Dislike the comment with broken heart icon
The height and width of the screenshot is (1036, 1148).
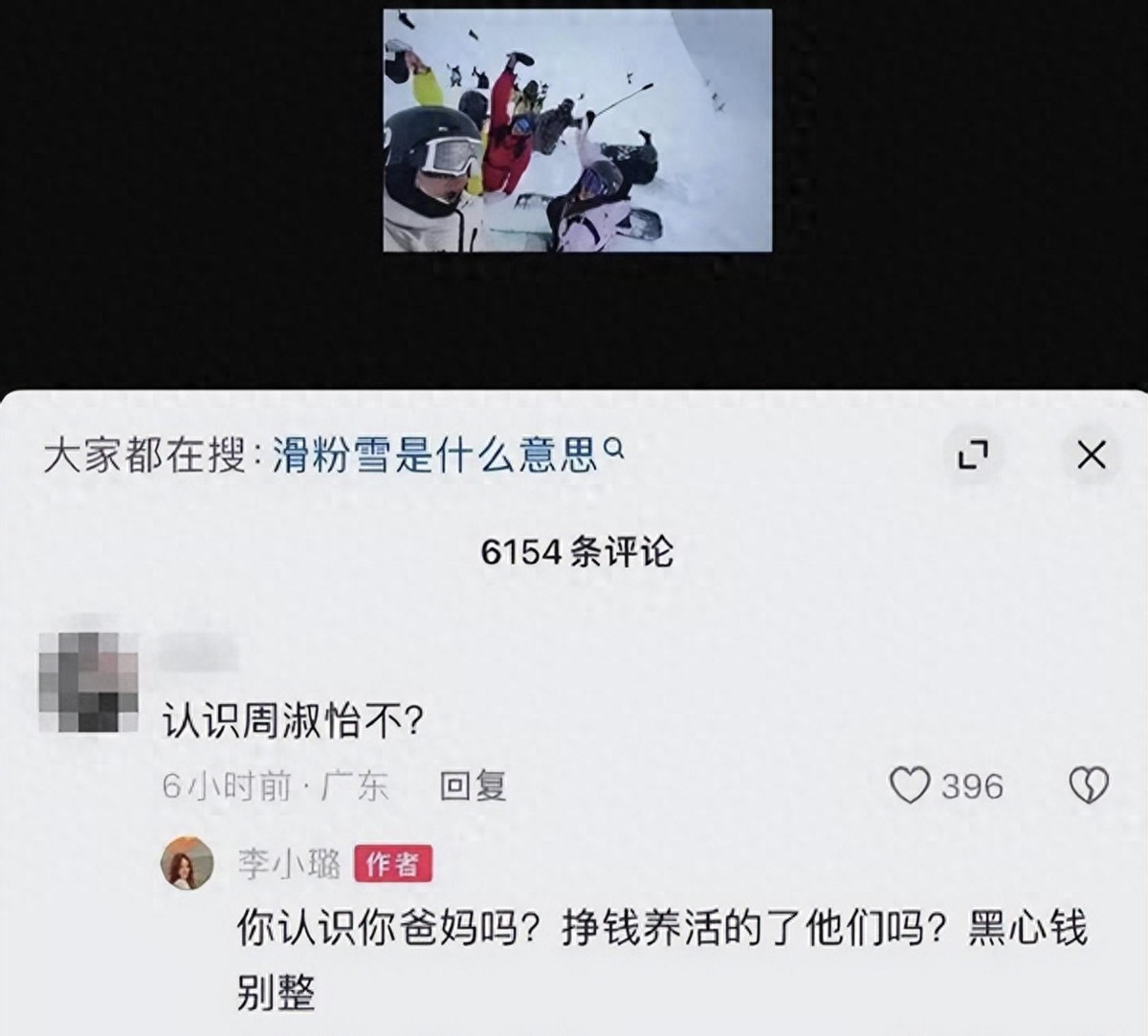click(1088, 785)
